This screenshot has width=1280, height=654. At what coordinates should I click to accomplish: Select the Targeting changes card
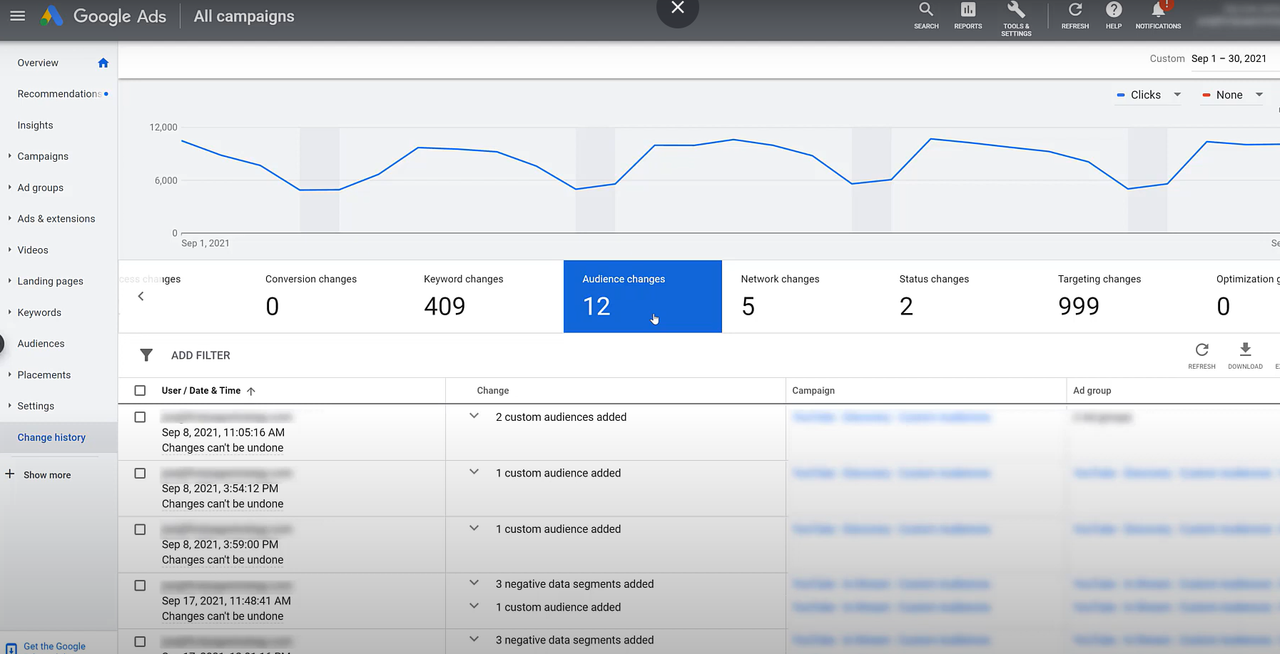[1119, 297]
